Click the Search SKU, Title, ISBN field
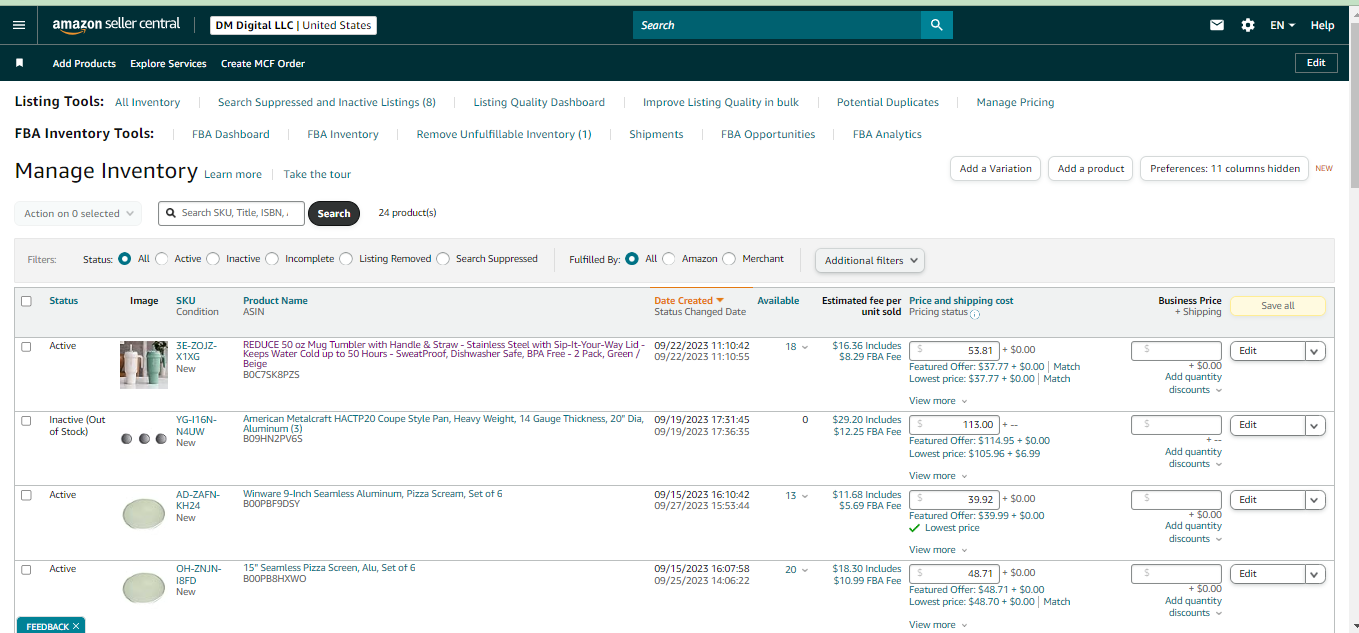 (231, 213)
